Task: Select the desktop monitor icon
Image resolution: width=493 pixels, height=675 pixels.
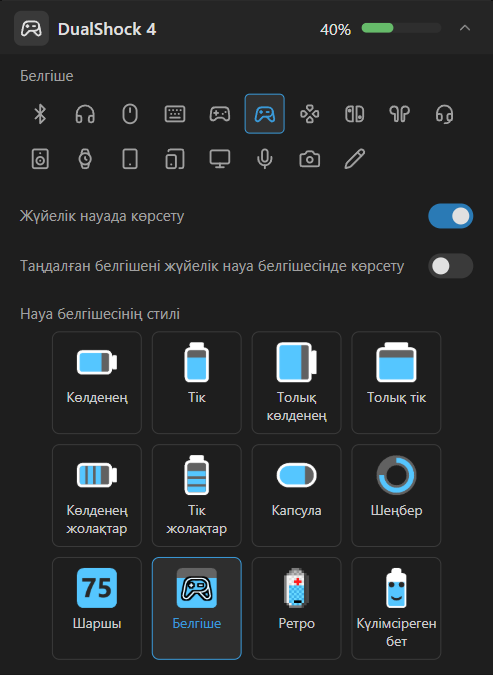Action: tap(220, 159)
